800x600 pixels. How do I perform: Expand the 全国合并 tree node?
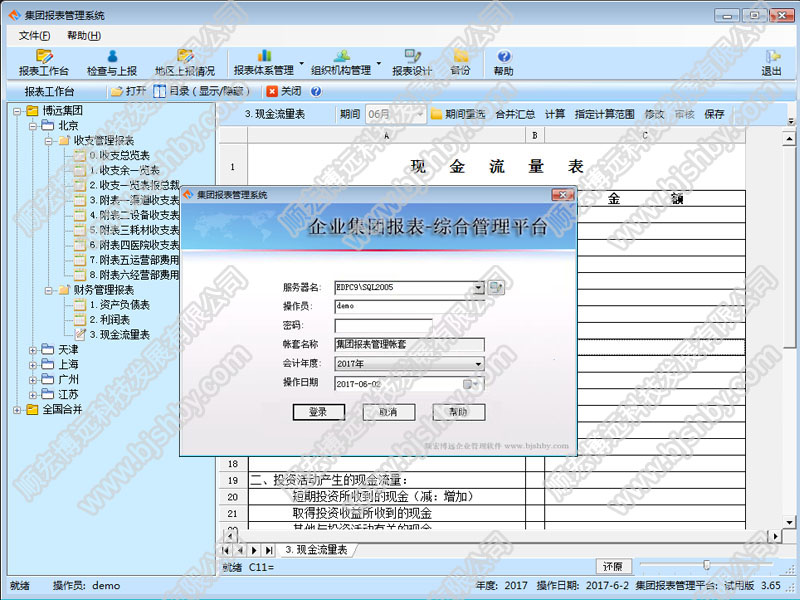[x=17, y=409]
